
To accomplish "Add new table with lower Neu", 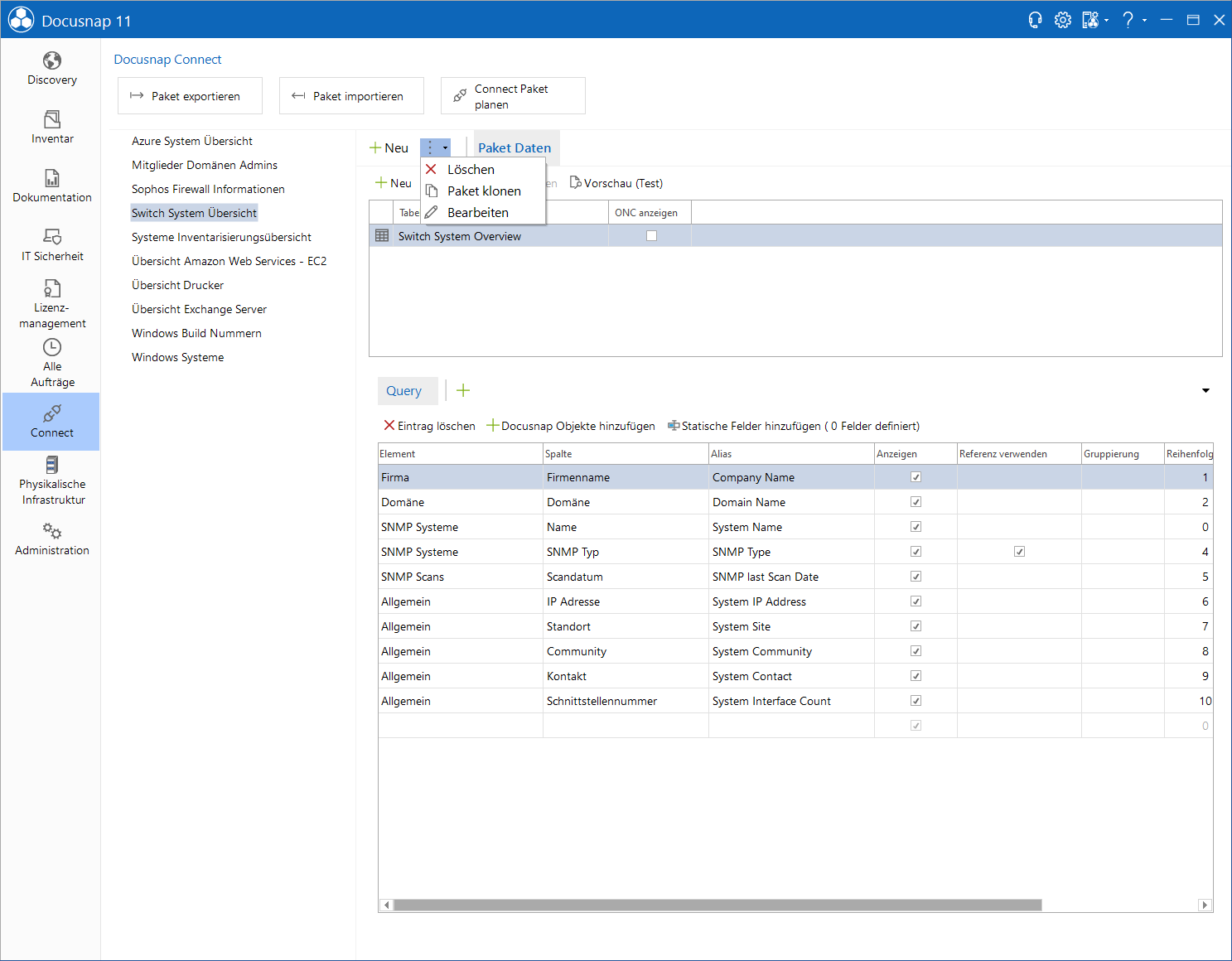I will coord(393,183).
